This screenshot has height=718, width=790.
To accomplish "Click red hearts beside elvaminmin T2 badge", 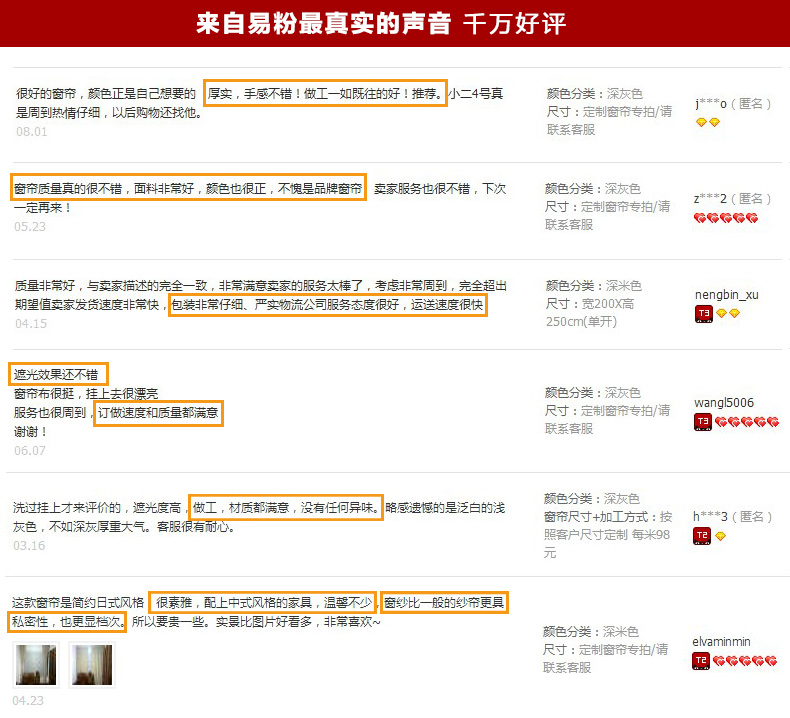I will click(745, 661).
